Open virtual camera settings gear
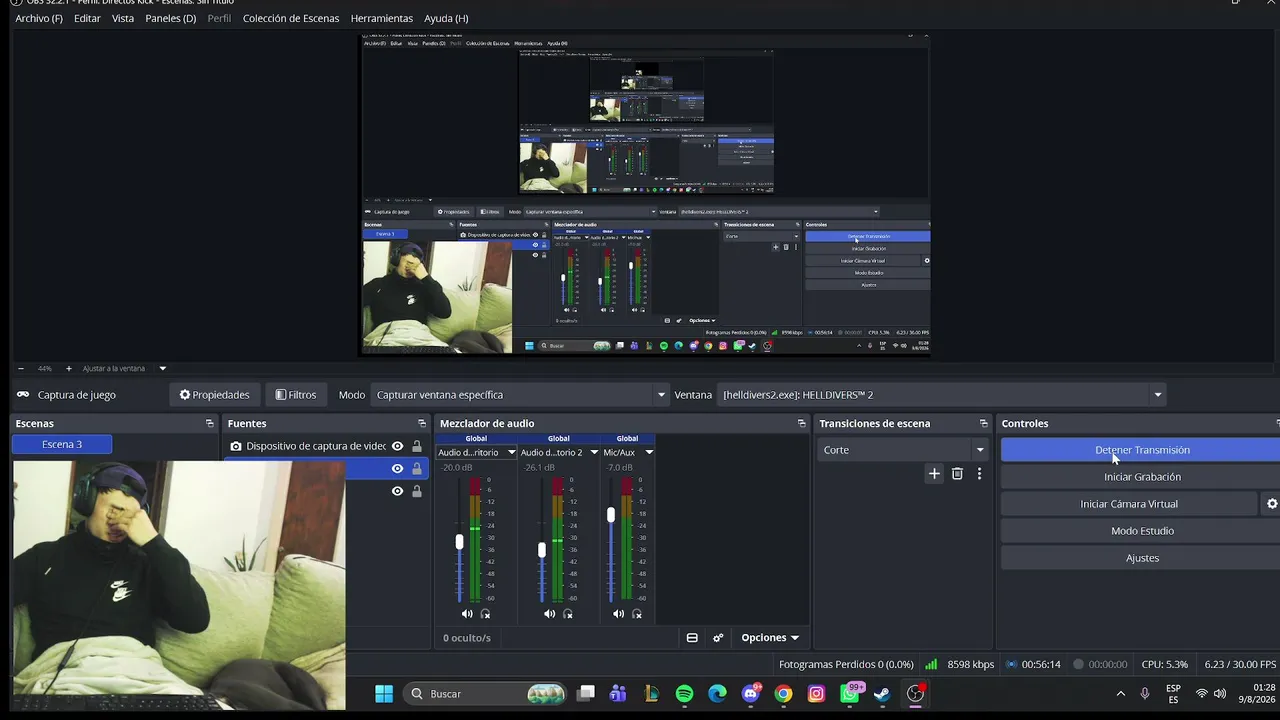This screenshot has height=720, width=1280. [x=1272, y=504]
